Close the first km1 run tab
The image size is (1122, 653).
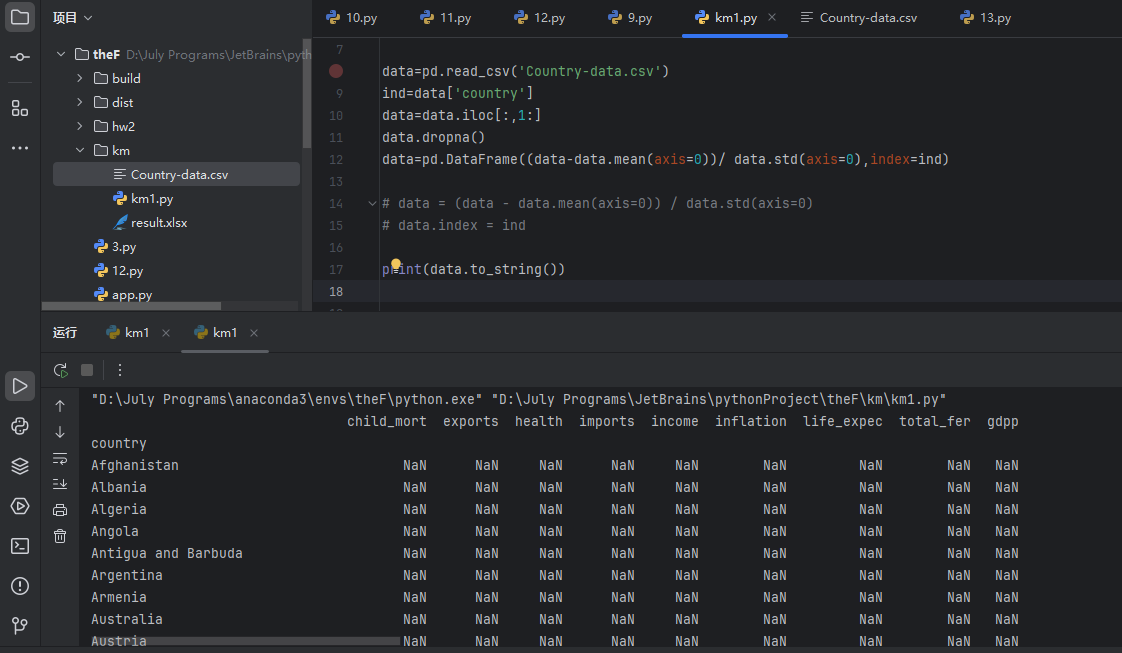click(x=166, y=333)
